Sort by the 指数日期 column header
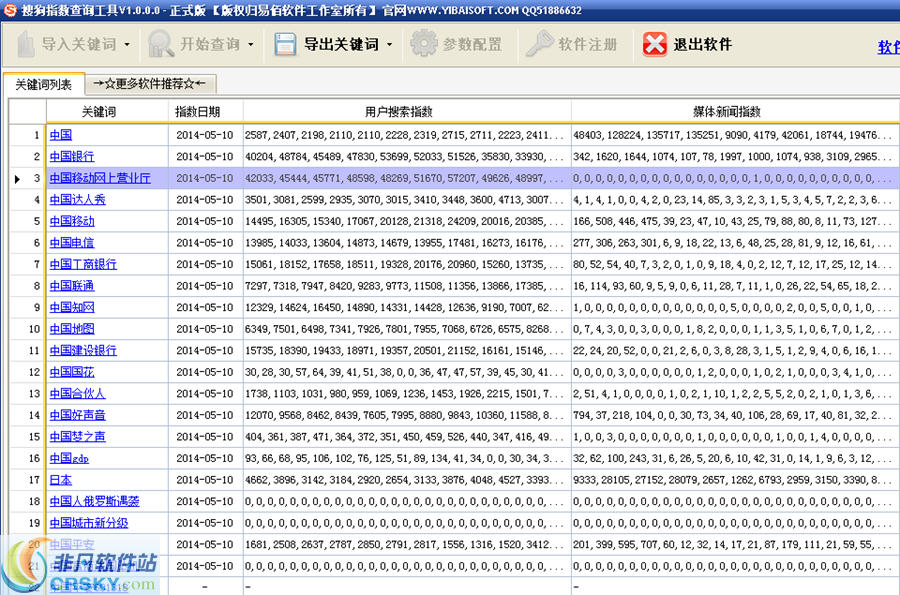Viewport: 900px width, 595px height. (204, 112)
